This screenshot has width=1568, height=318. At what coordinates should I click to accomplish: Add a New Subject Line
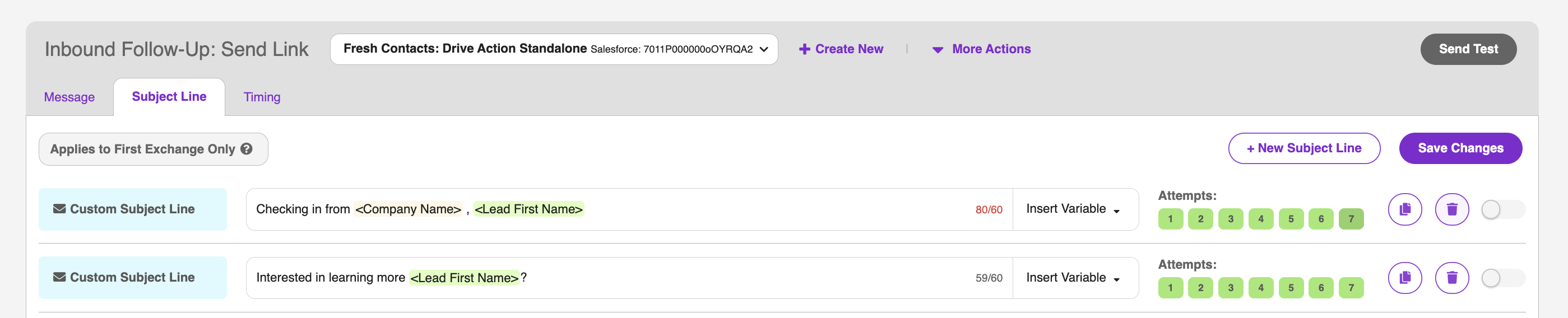pos(1304,148)
